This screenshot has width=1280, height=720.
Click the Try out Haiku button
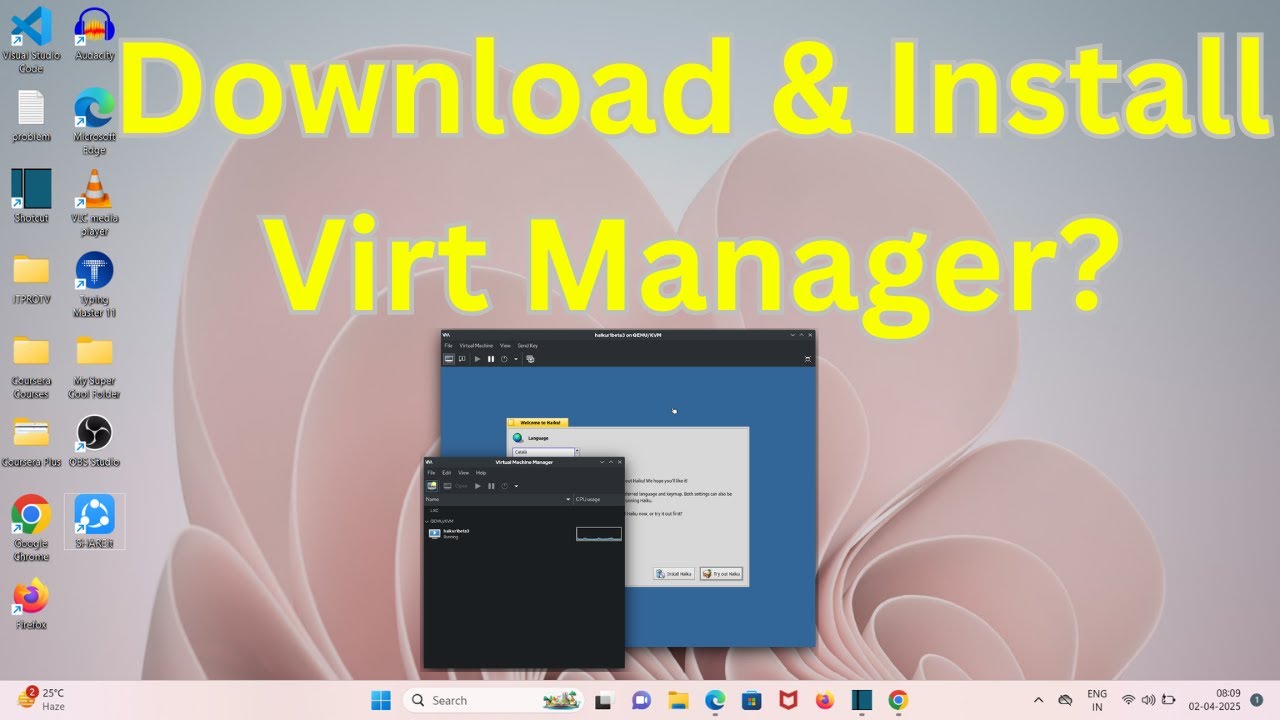click(721, 574)
